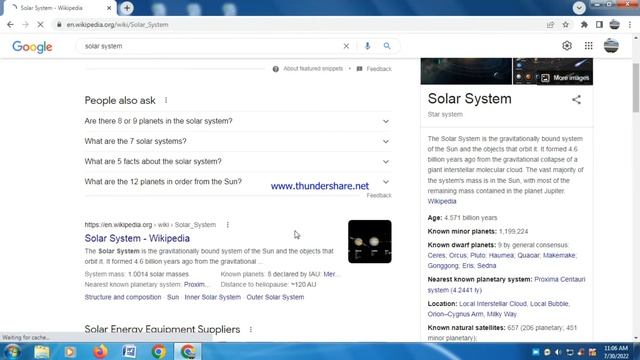Screen dimensions: 640x360
Task: Open Google quick settings gear
Action: (567, 46)
